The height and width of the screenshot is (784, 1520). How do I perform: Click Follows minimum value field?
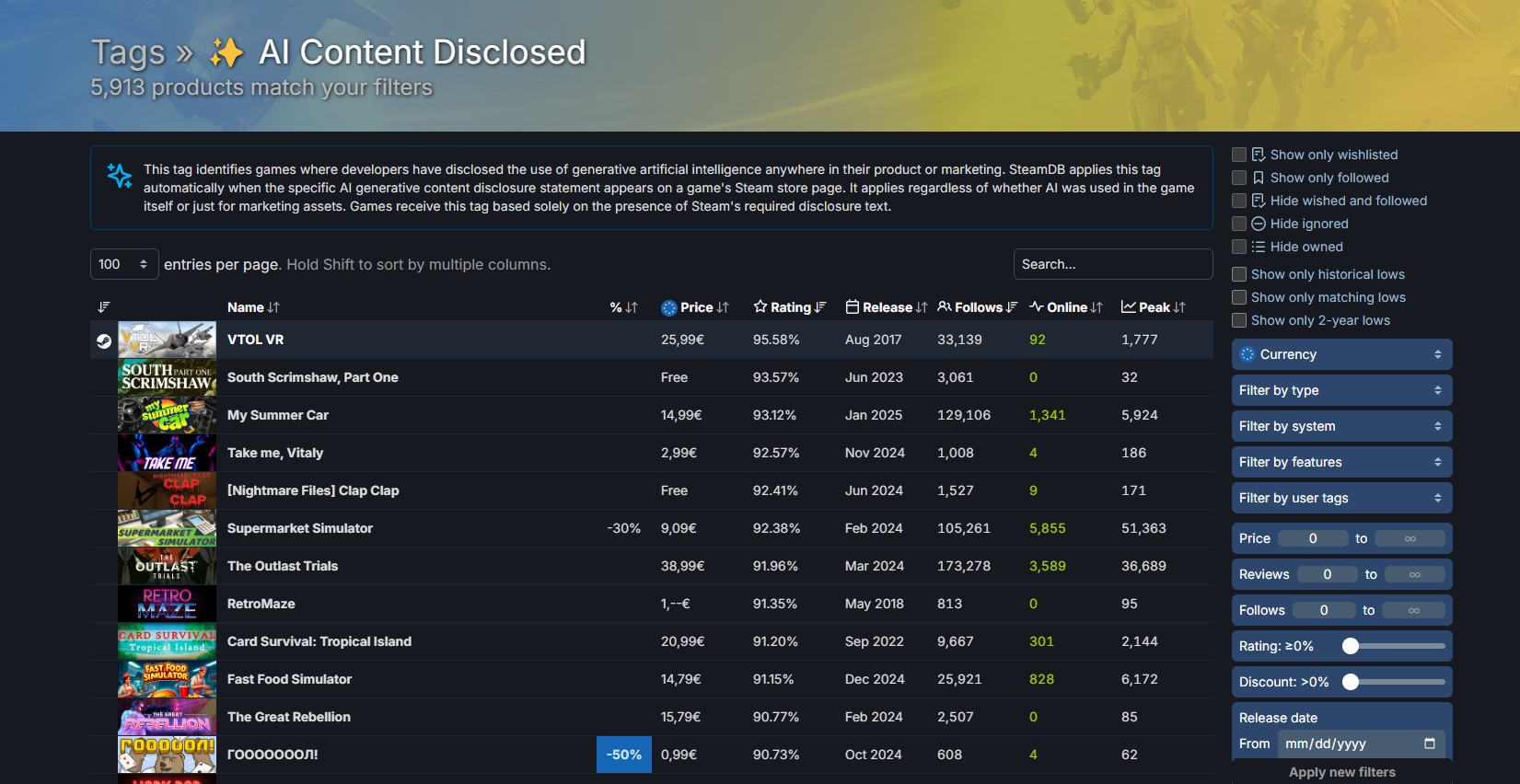click(x=1324, y=610)
